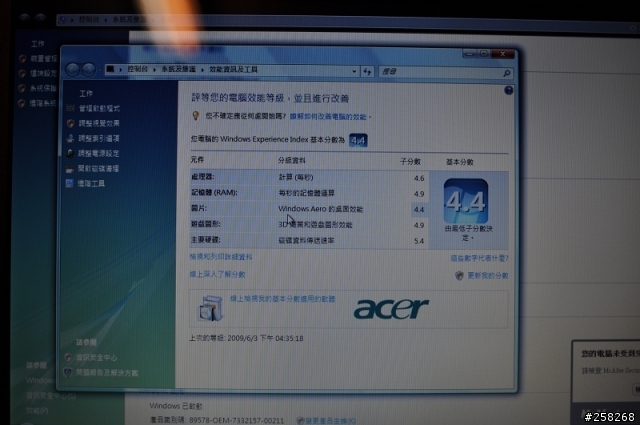Click the folder icon at the start of the address bar
This screenshot has height=425, width=640.
coord(110,69)
